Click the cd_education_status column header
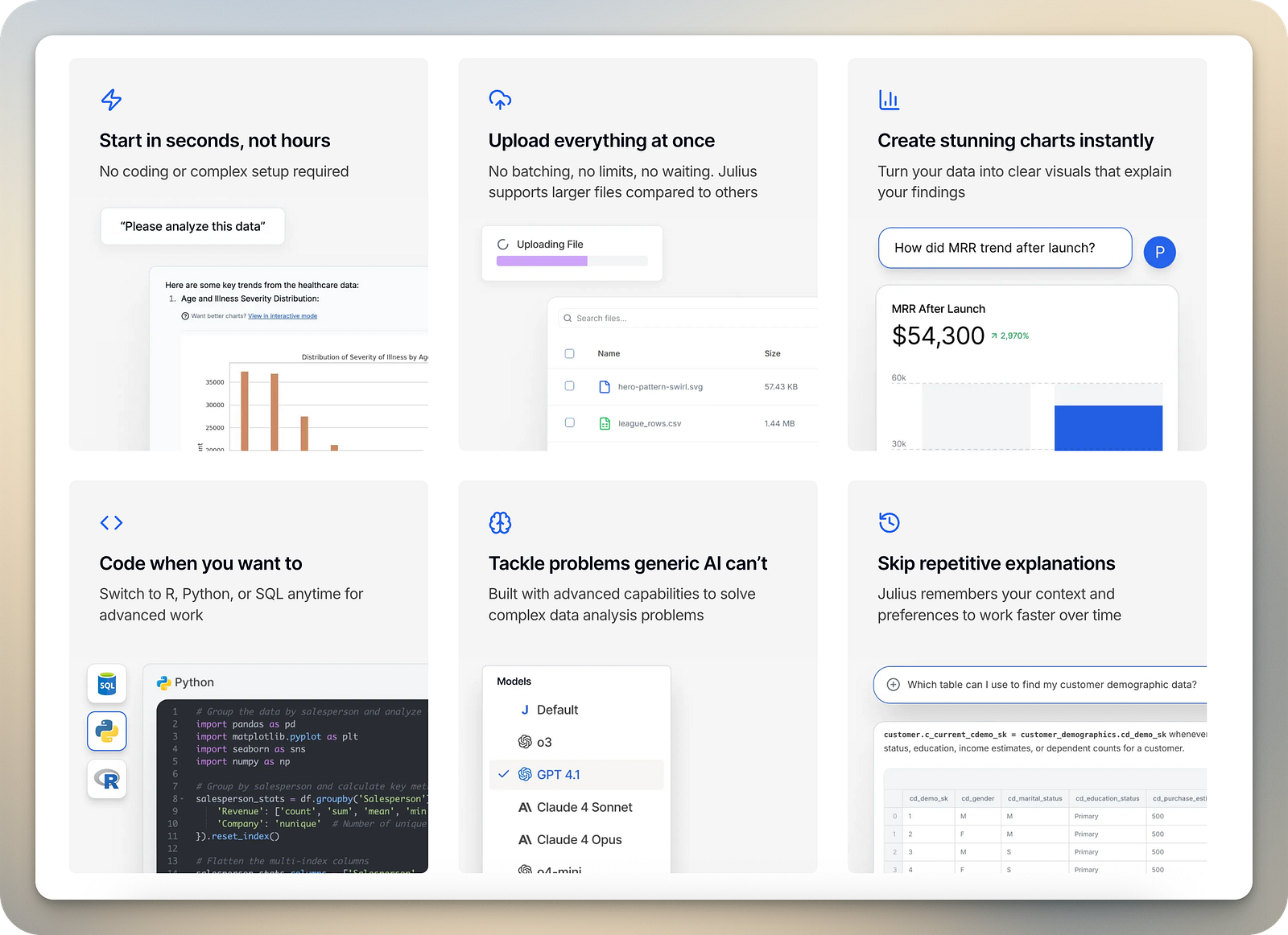This screenshot has width=1288, height=935. [1107, 798]
